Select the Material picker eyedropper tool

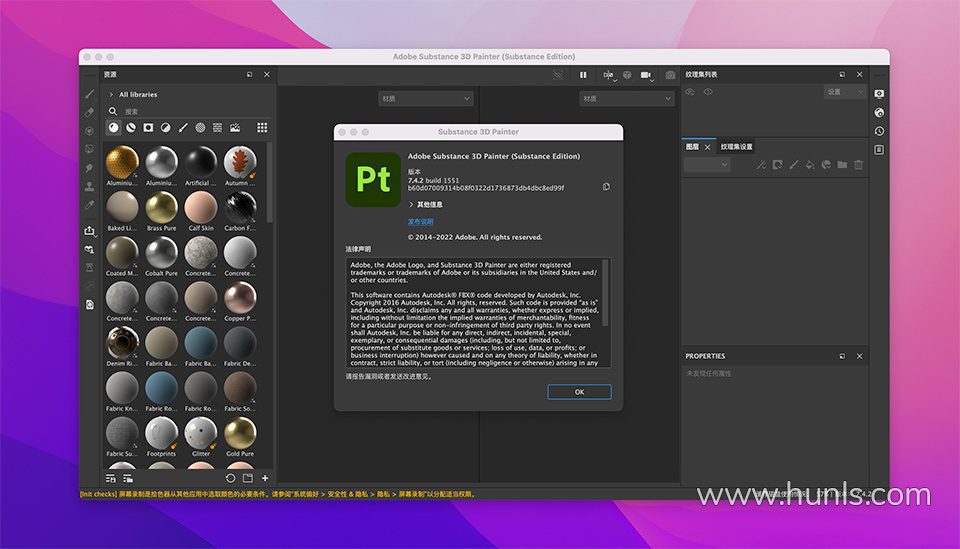(89, 205)
